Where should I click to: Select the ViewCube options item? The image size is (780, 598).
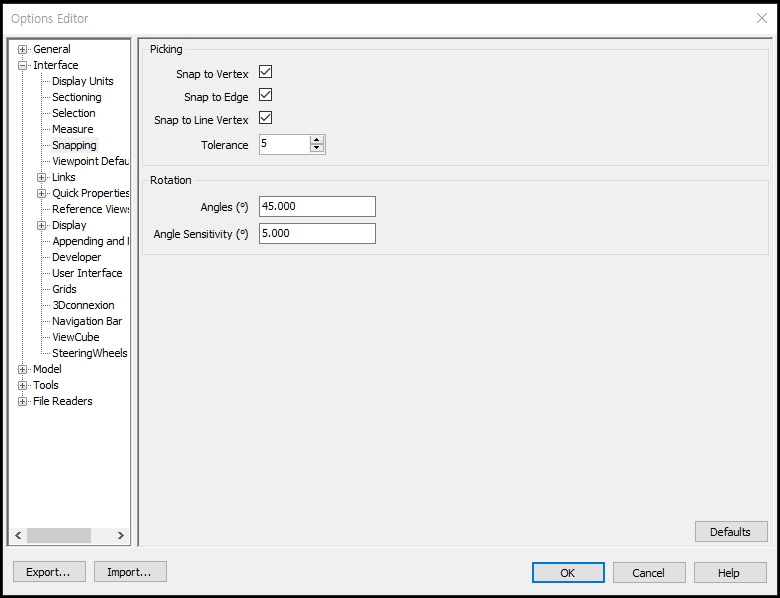[x=75, y=337]
